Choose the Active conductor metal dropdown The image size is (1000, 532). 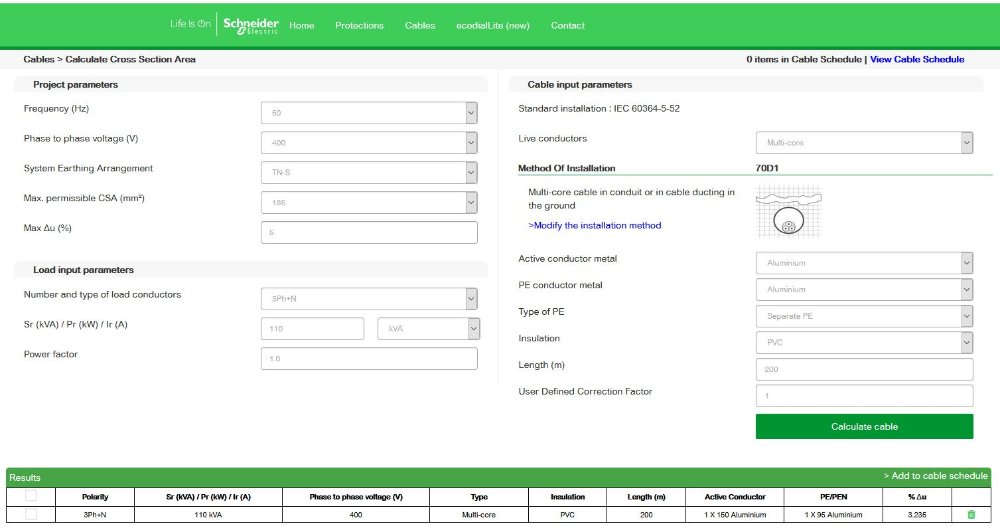pyautogui.click(x=864, y=263)
